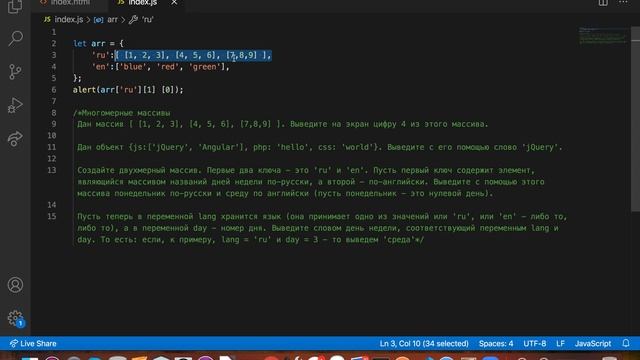Open the Manage gear settings
The width and height of the screenshot is (640, 360).
tap(16, 318)
